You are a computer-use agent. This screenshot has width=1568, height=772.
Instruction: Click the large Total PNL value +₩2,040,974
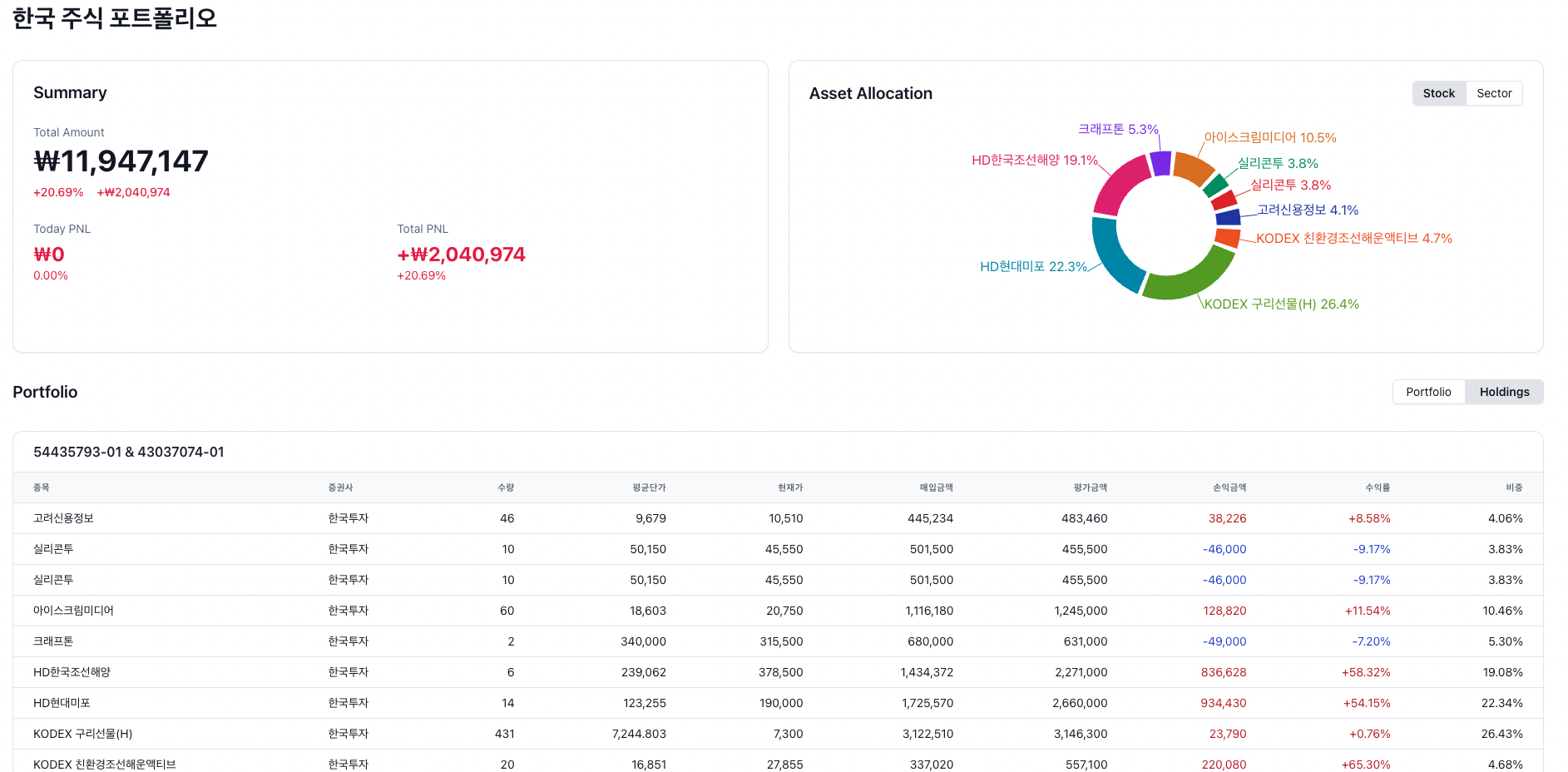[462, 254]
